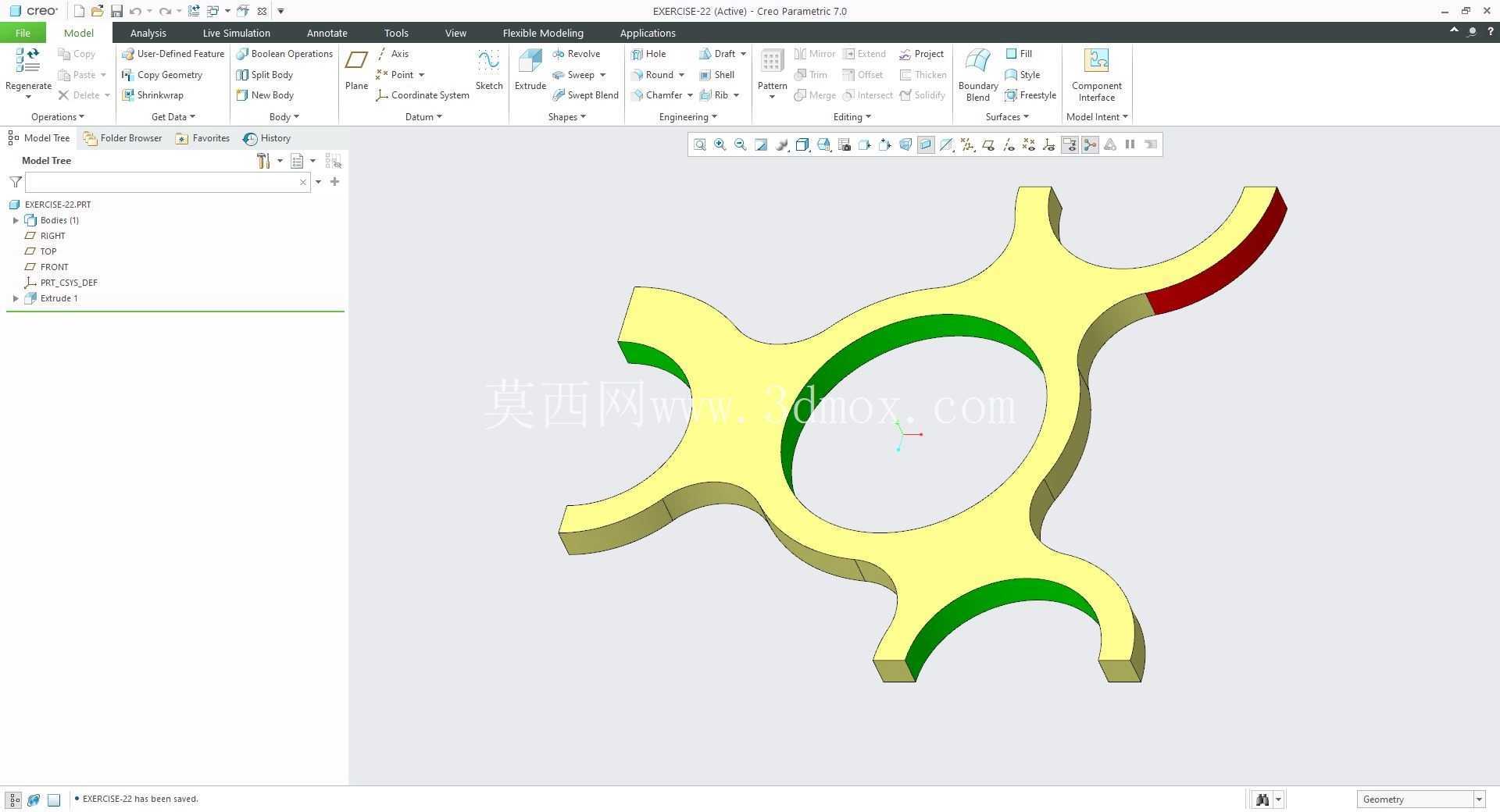Click the Open file folder icon
Screen dimensions: 1500x812
click(97, 11)
